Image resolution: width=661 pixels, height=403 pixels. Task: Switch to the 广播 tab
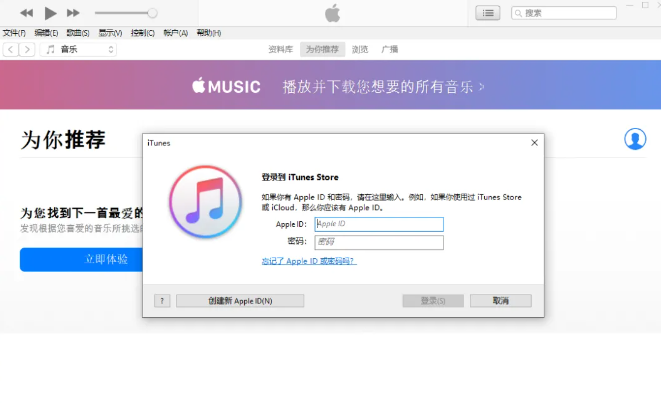[390, 49]
